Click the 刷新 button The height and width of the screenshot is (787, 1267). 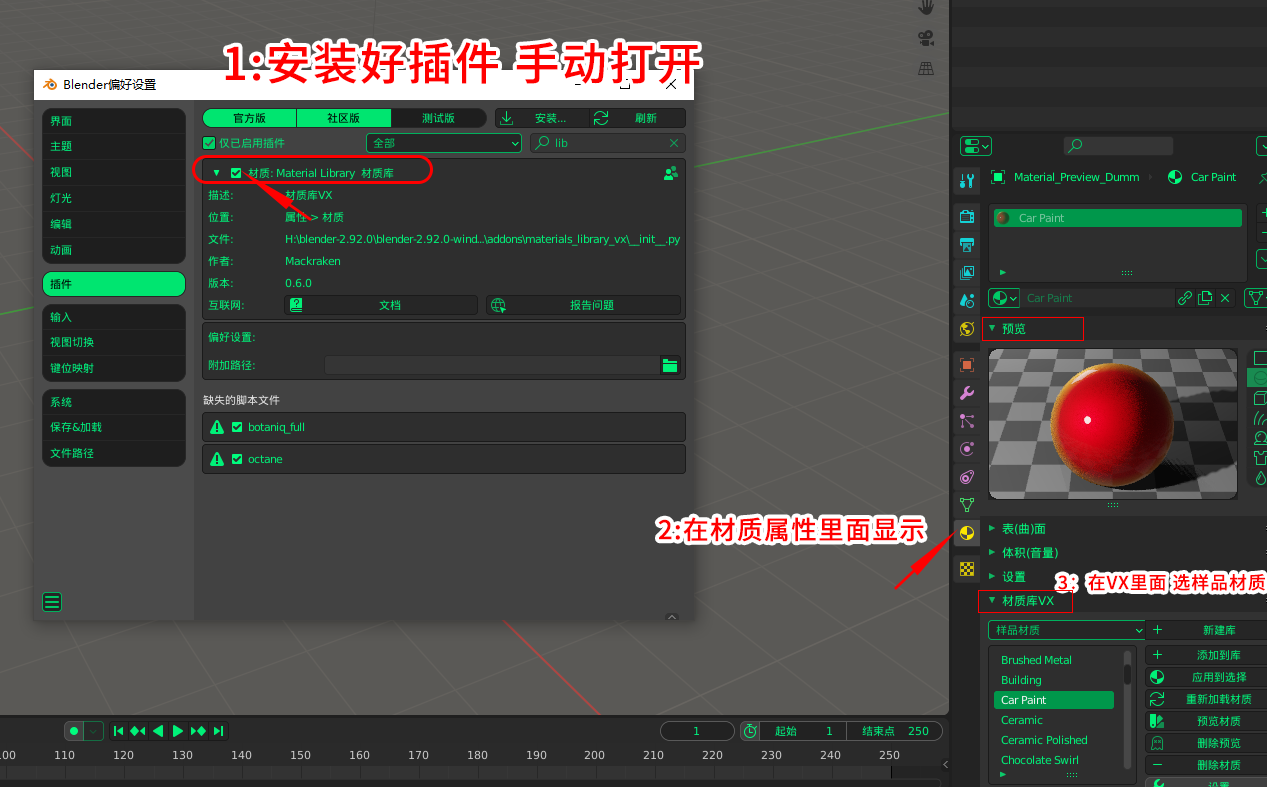tap(636, 118)
